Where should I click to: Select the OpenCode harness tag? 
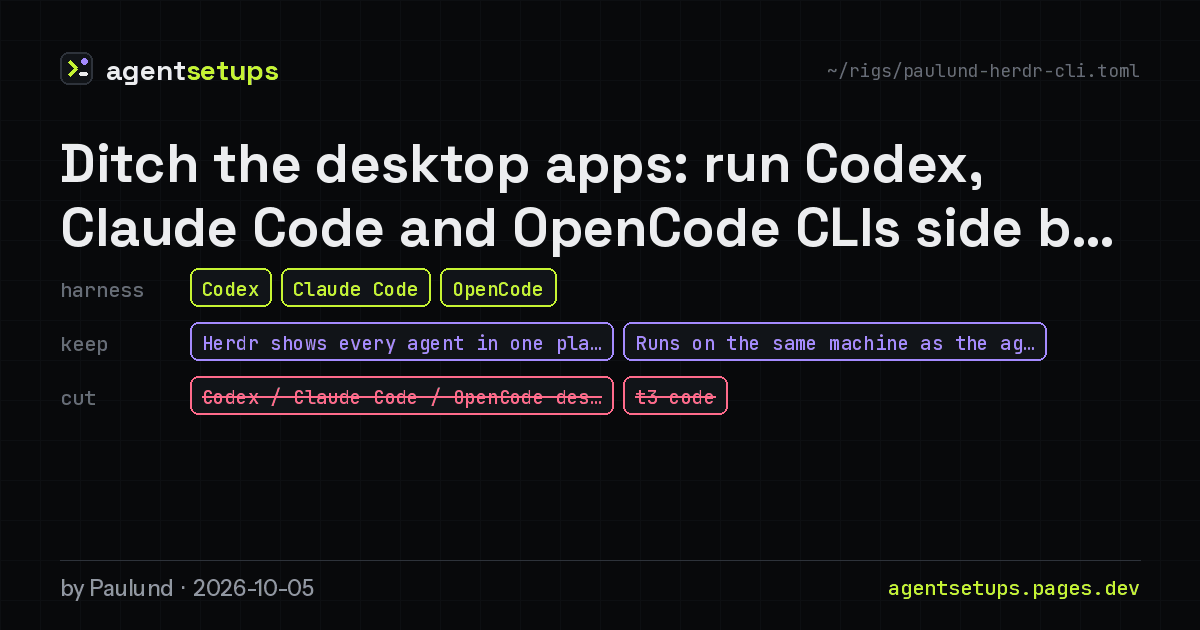498,288
